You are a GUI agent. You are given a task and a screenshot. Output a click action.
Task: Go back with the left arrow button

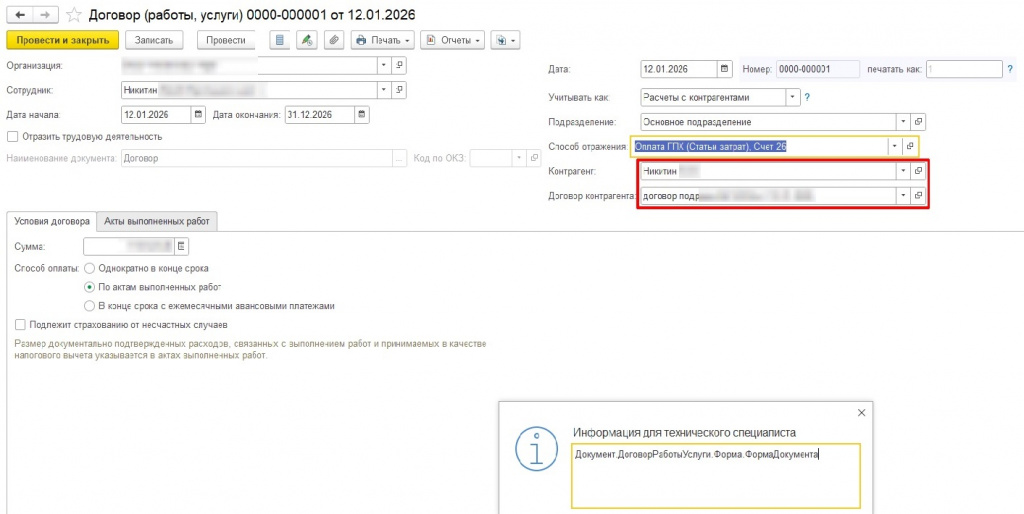pyautogui.click(x=19, y=14)
